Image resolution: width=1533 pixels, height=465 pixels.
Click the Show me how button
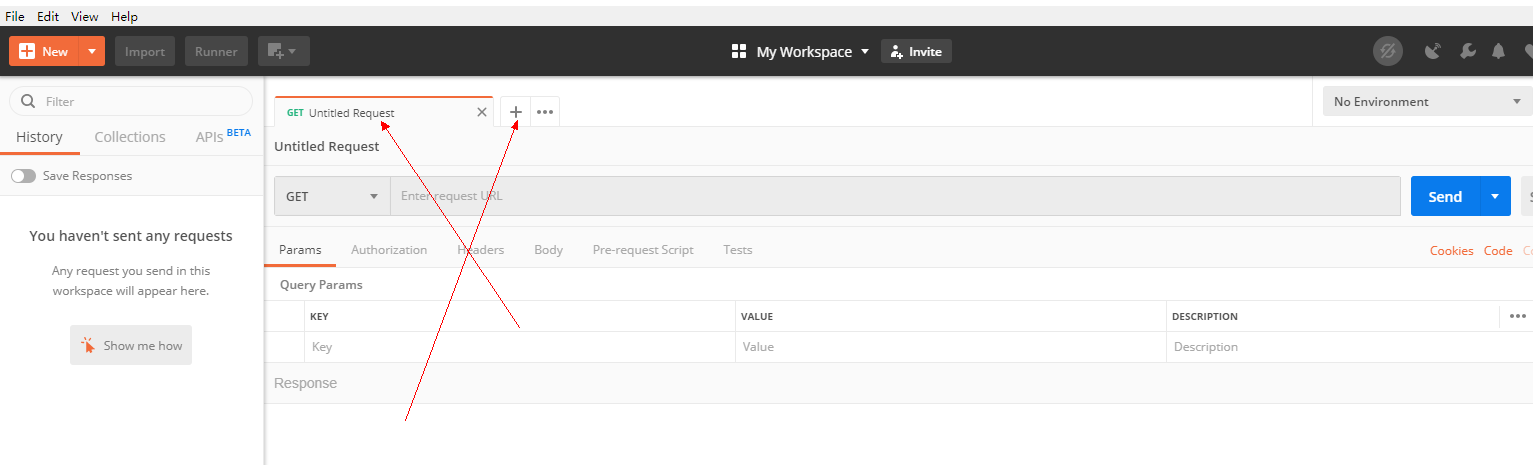pyautogui.click(x=131, y=345)
